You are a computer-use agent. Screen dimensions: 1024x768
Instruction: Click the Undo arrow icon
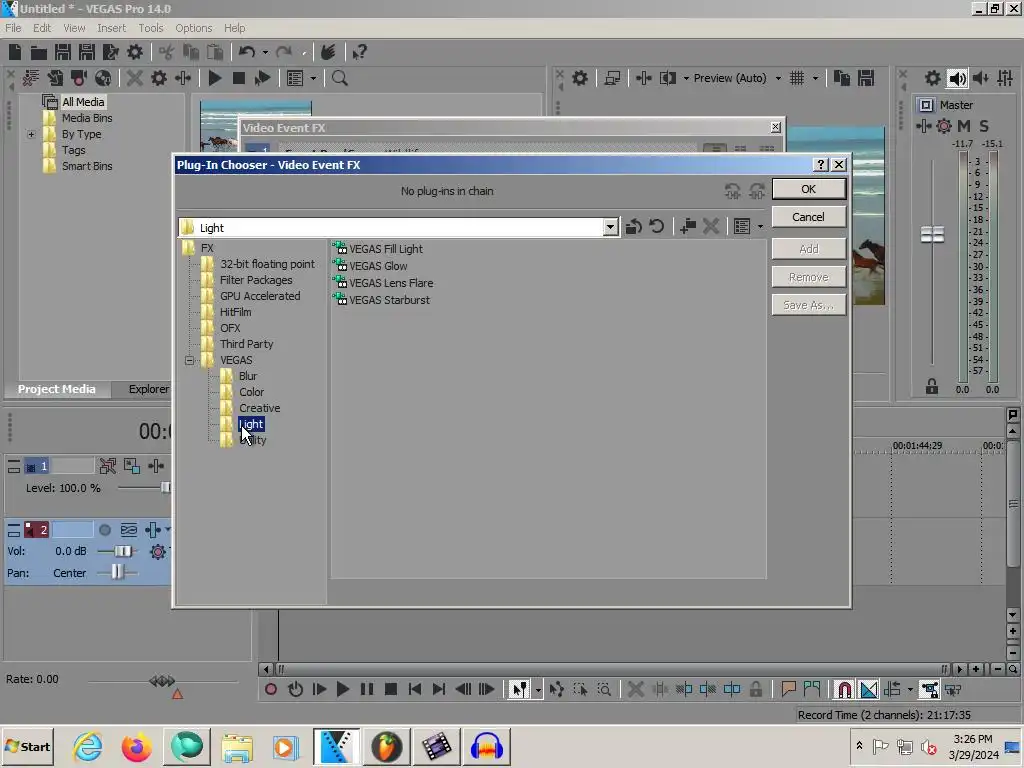click(x=247, y=52)
